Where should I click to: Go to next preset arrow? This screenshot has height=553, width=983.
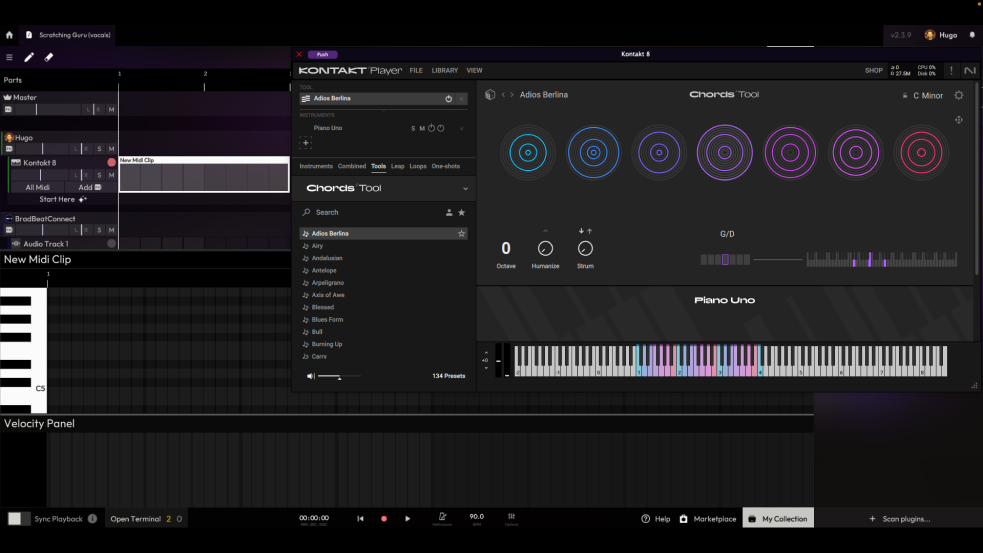pos(512,95)
